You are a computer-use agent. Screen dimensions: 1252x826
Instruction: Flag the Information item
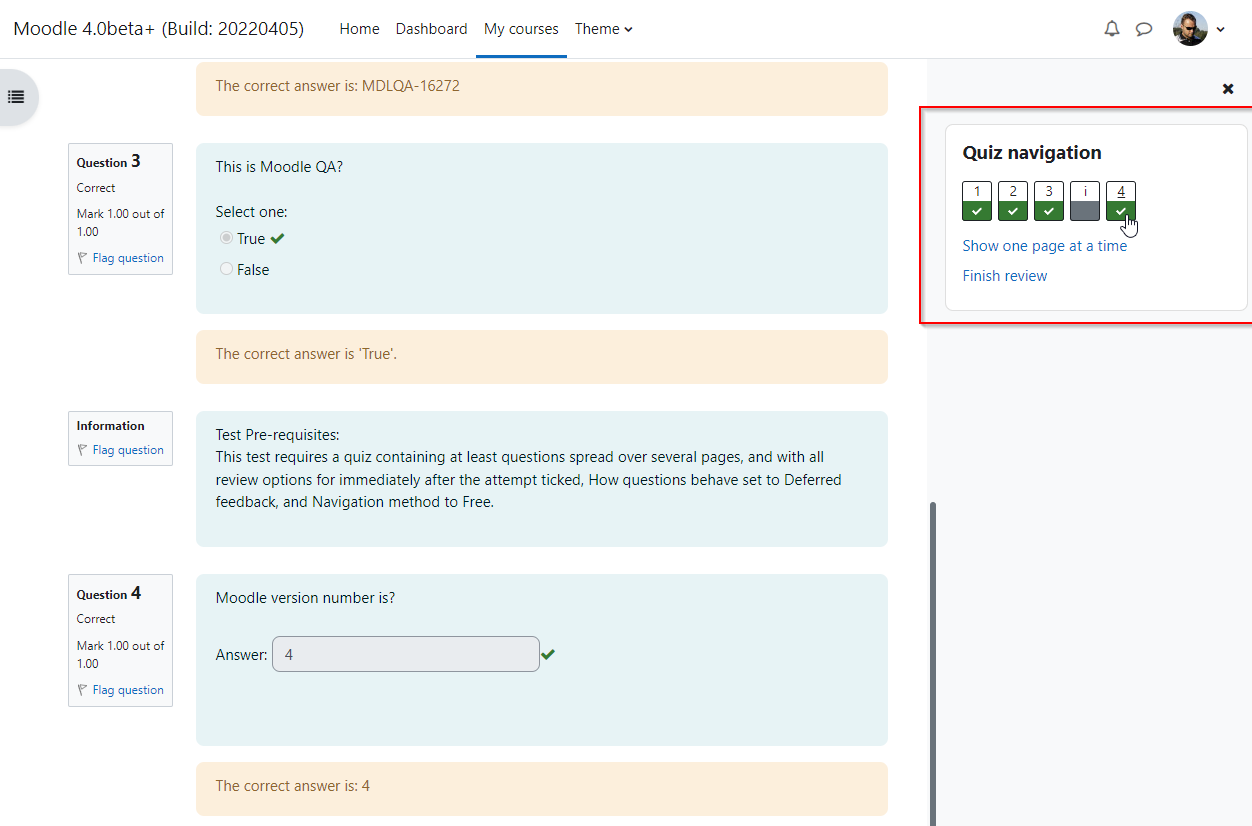128,450
